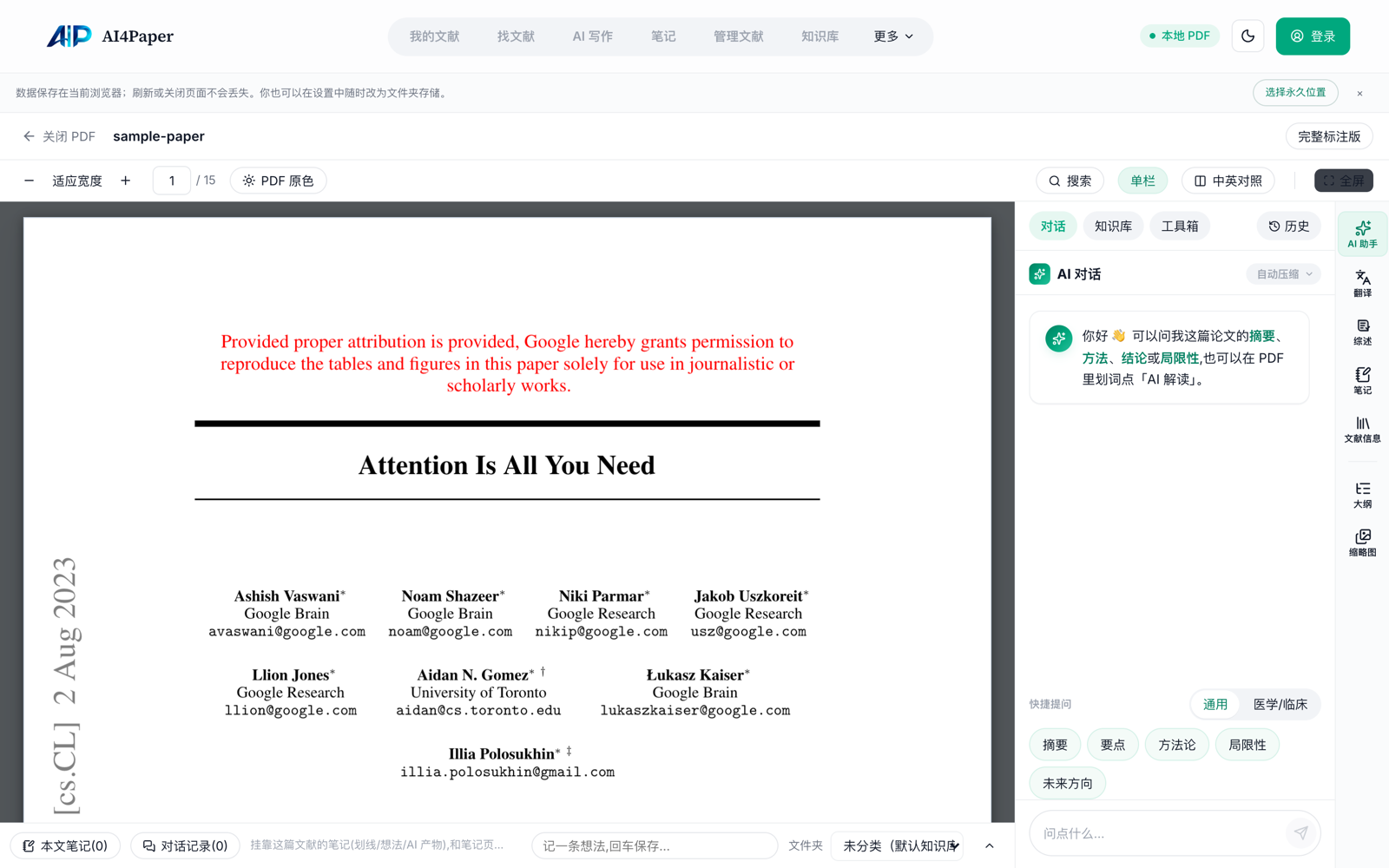Screen dimensions: 1389x868
Task: Zoom in with the plus icon
Action: coord(126,181)
